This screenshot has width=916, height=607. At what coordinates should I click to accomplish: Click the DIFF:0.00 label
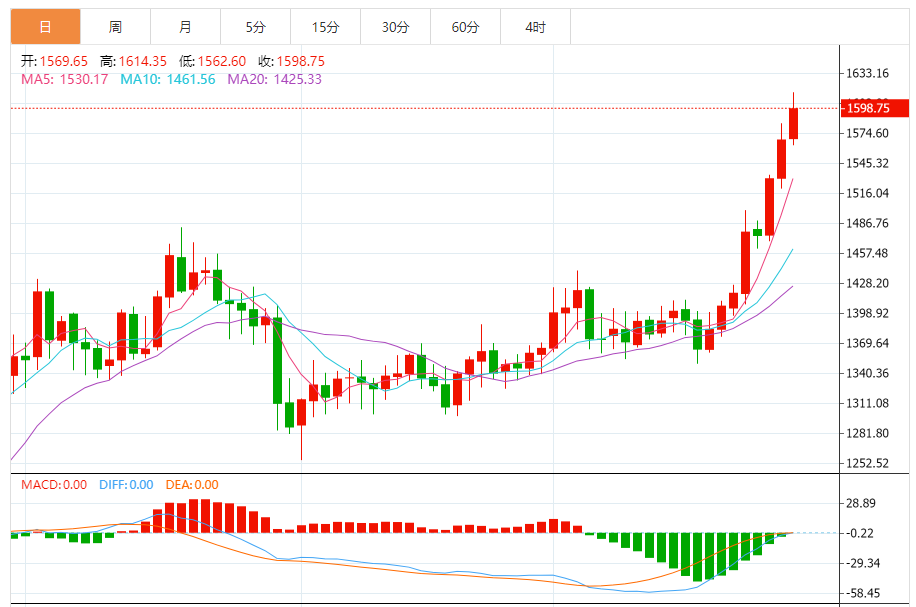pyautogui.click(x=126, y=485)
